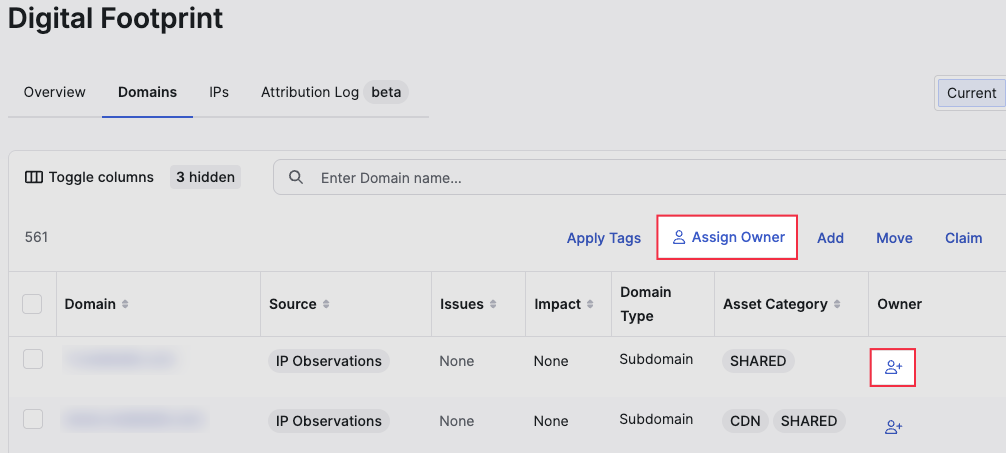This screenshot has height=453, width=1006.
Task: Check the CDN SHARED row checkbox
Action: point(33,419)
